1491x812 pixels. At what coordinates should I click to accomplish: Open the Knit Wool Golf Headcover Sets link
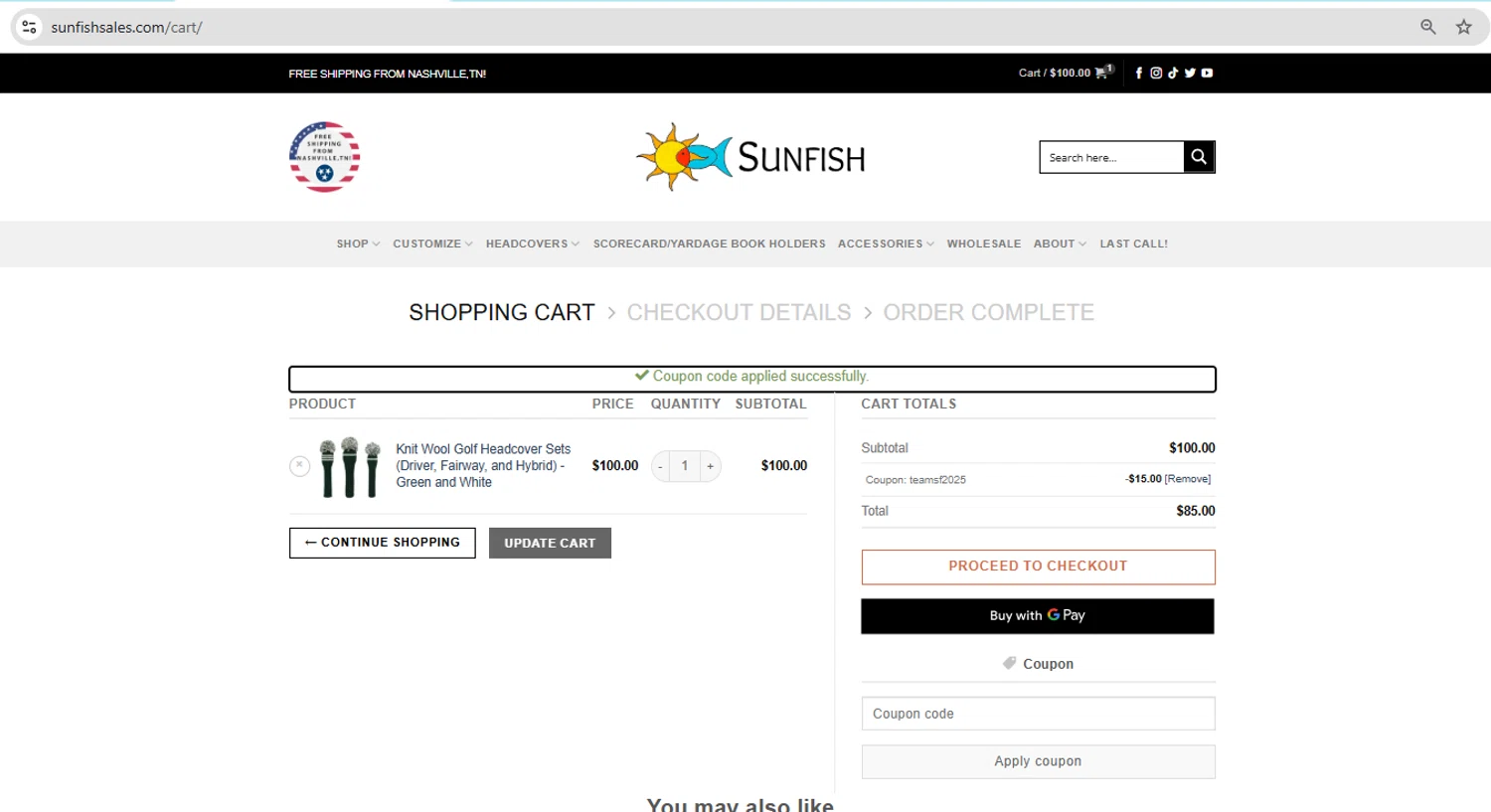tap(483, 465)
